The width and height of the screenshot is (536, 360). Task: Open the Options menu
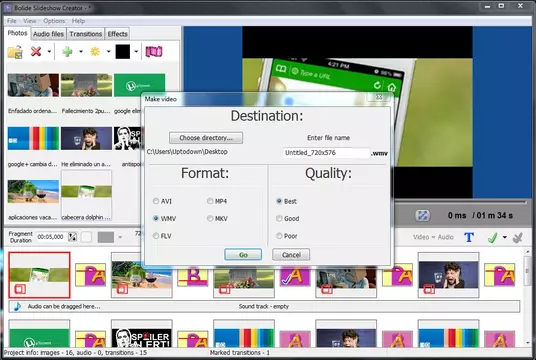click(54, 21)
